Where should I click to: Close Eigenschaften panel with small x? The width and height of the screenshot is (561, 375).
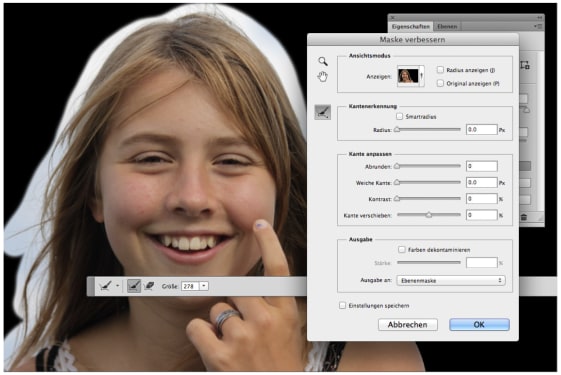(x=392, y=18)
